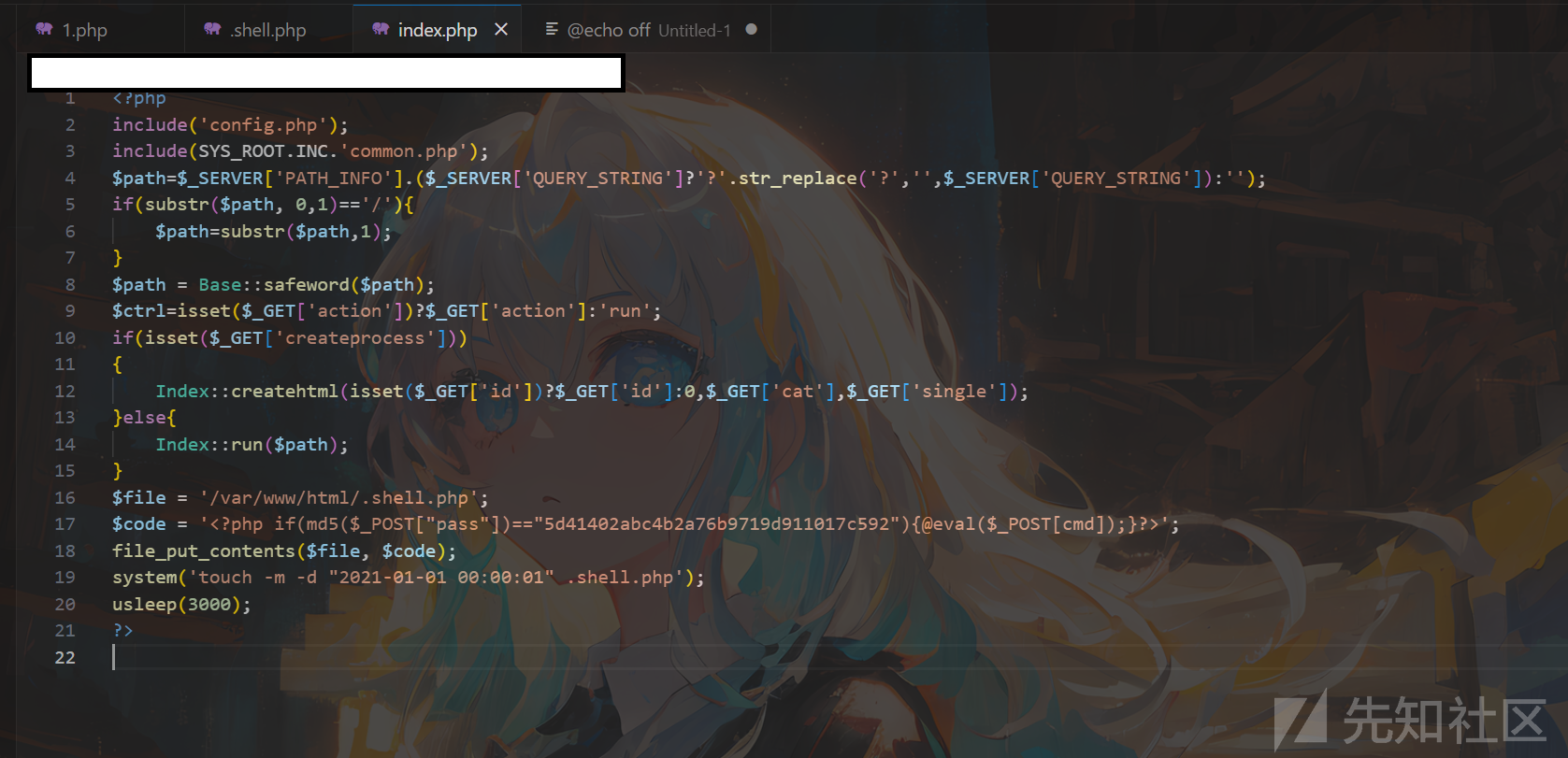
Task: Click line number 22 in gutter
Action: coord(65,657)
